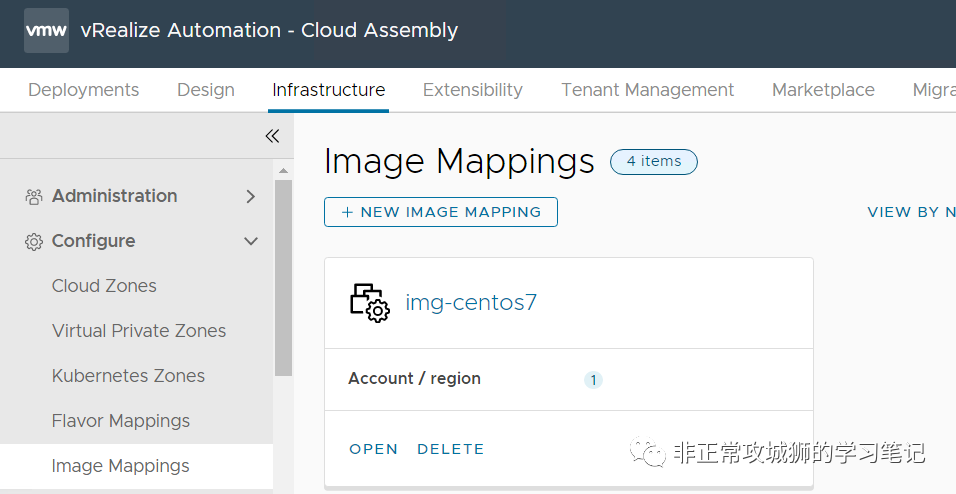Collapse the Configure section chevron
The width and height of the screenshot is (956, 494).
coord(251,242)
